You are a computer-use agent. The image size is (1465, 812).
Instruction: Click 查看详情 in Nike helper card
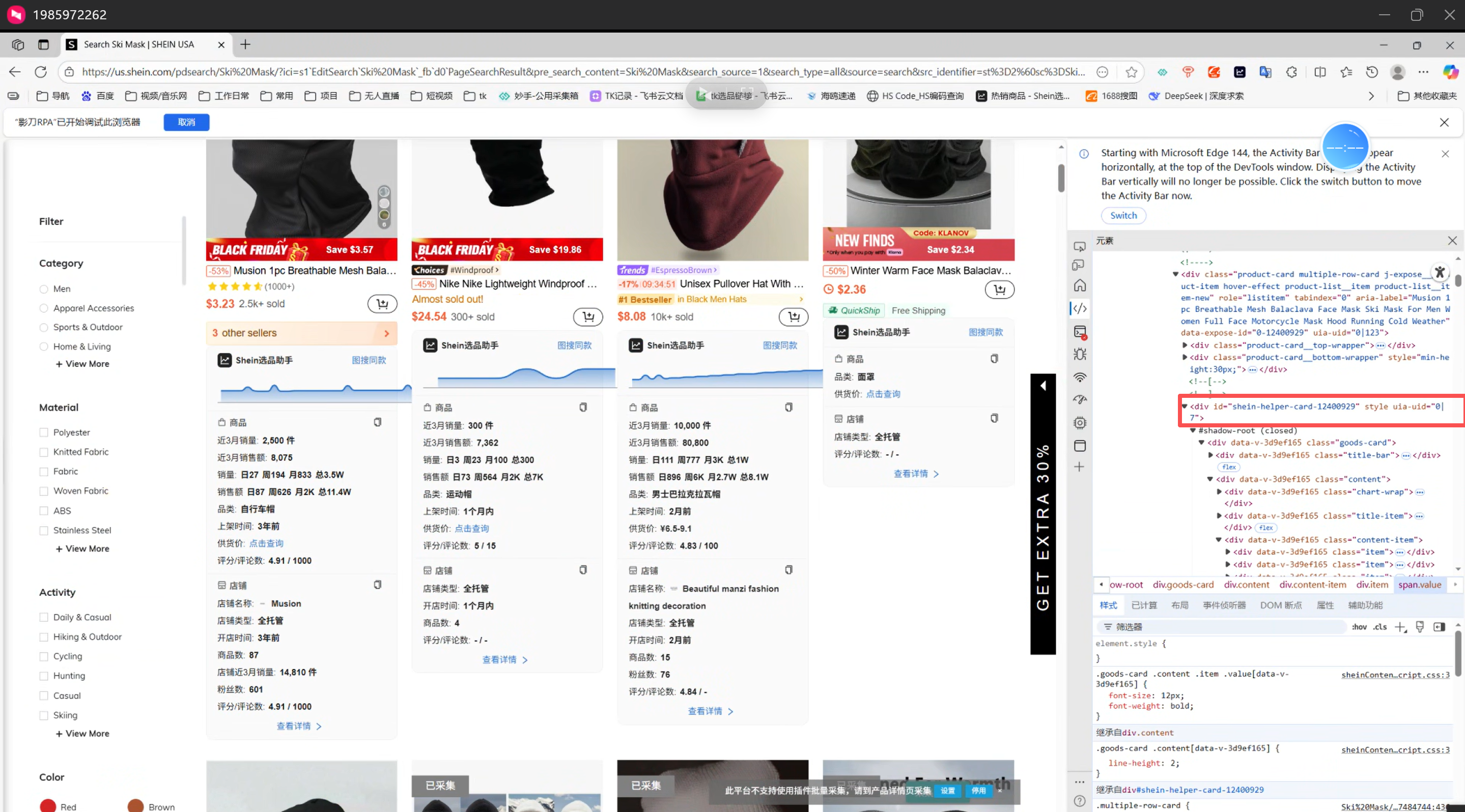tap(505, 660)
